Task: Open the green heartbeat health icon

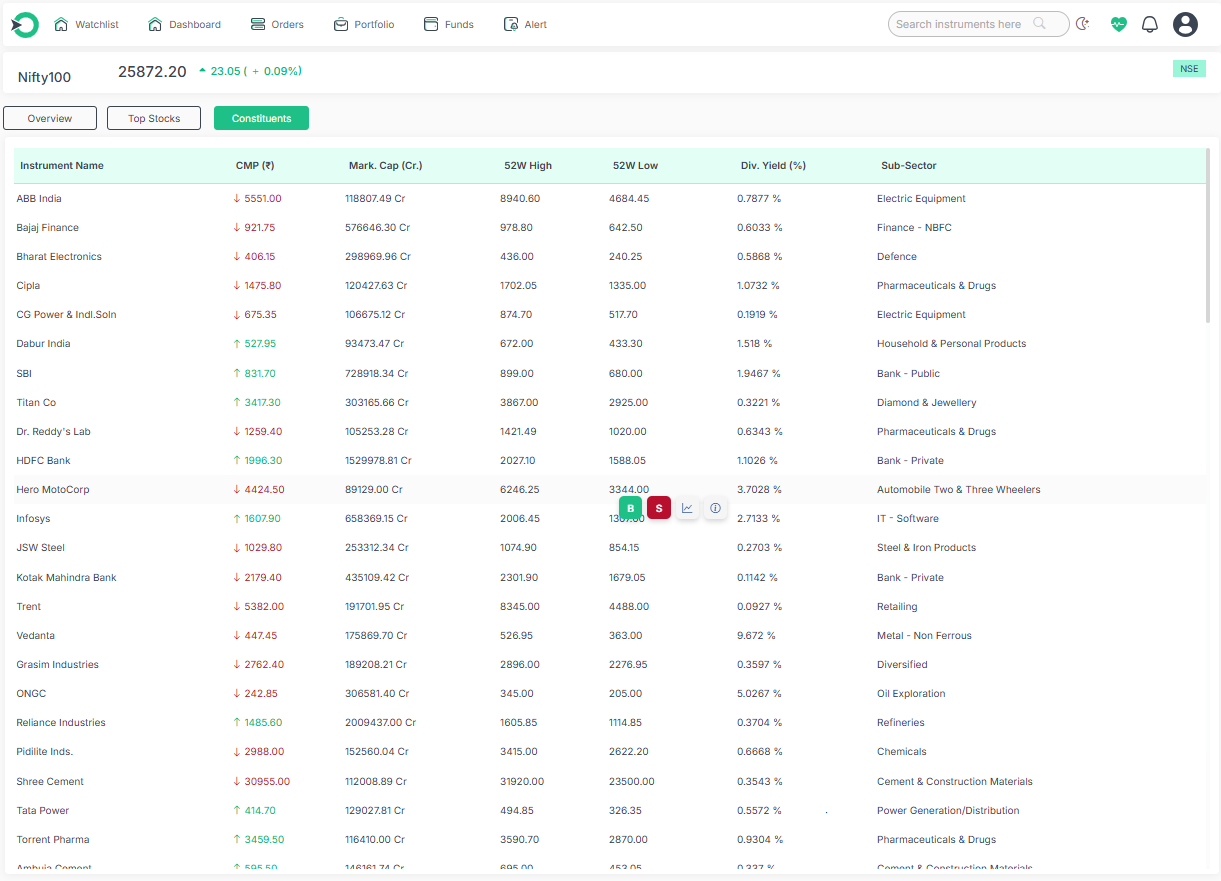Action: coord(1118,24)
